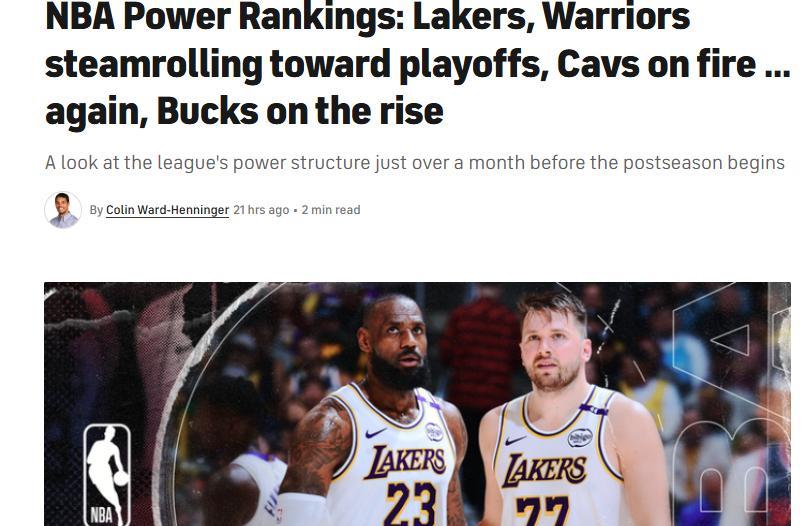809x526 pixels.
Task: Click the triangle graphic on the image's right side
Action: (731, 339)
